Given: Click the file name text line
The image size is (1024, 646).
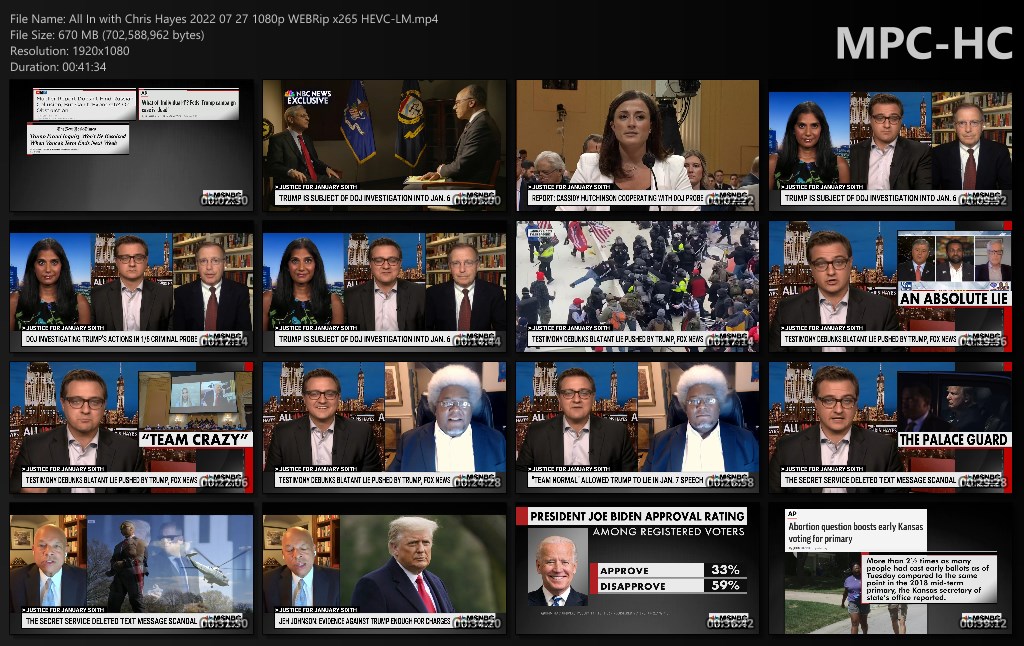Looking at the screenshot, I should 224,19.
